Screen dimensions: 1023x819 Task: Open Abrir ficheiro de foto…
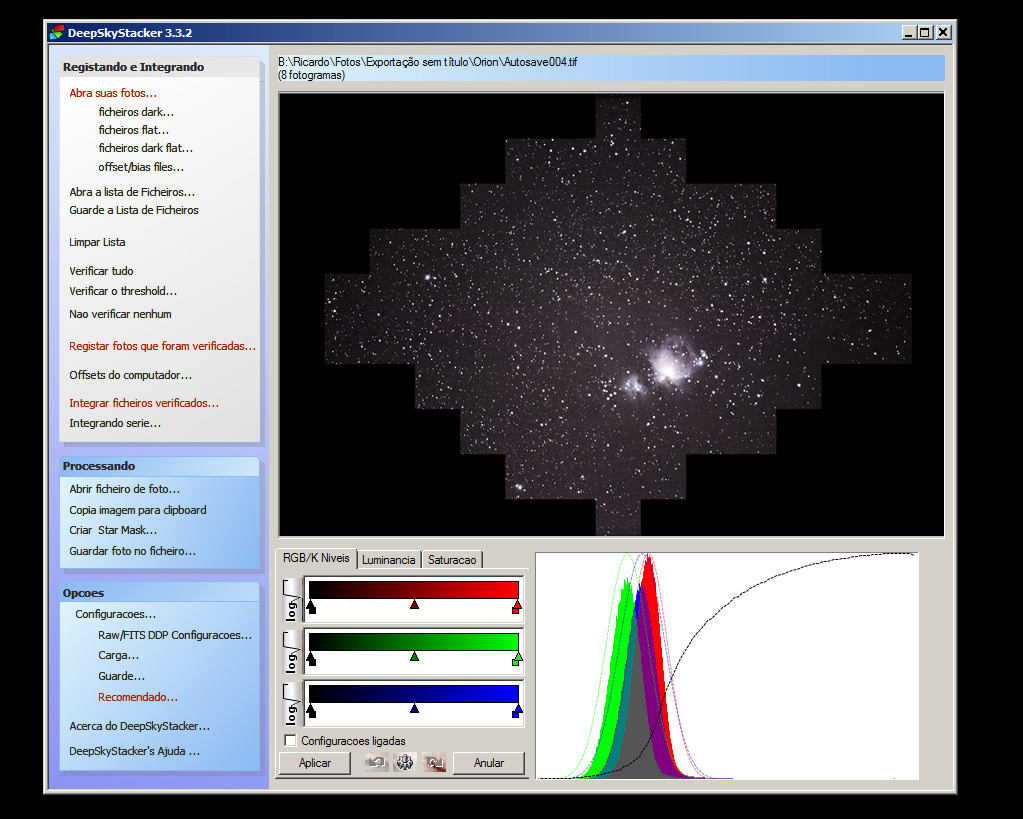pyautogui.click(x=125, y=489)
